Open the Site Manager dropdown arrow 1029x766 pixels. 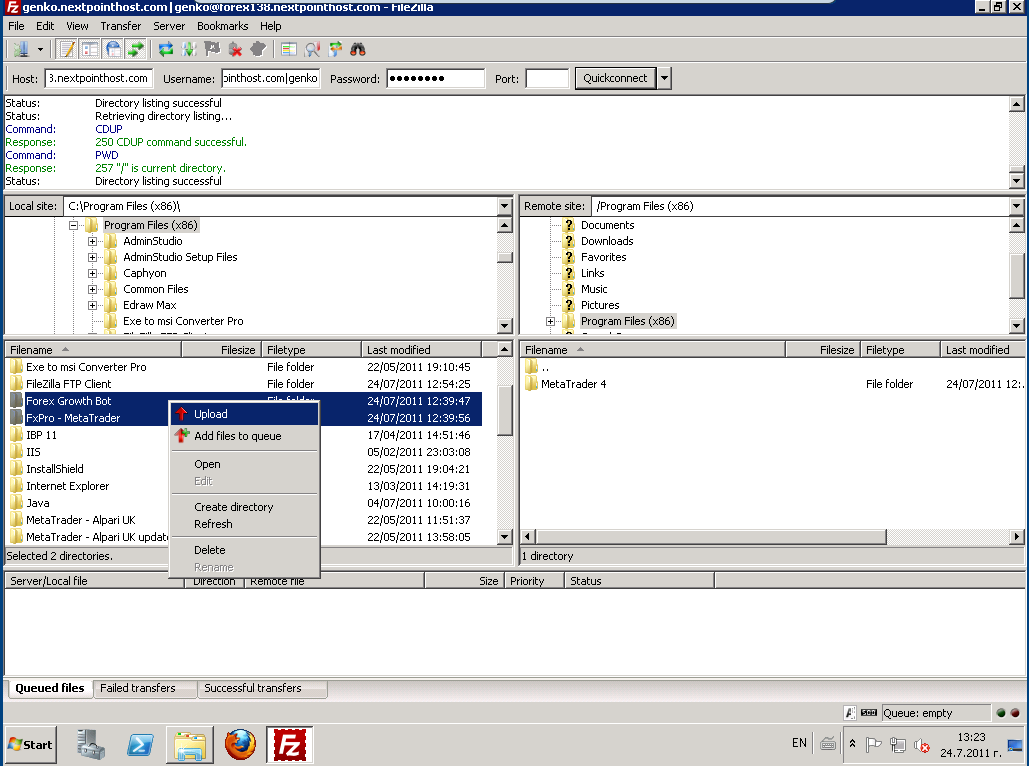click(40, 49)
